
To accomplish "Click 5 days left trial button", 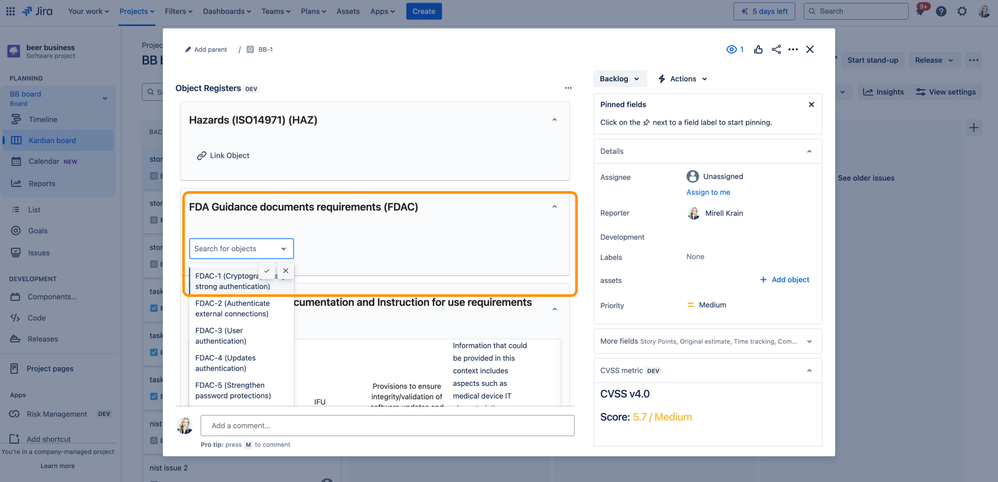I will click(764, 11).
